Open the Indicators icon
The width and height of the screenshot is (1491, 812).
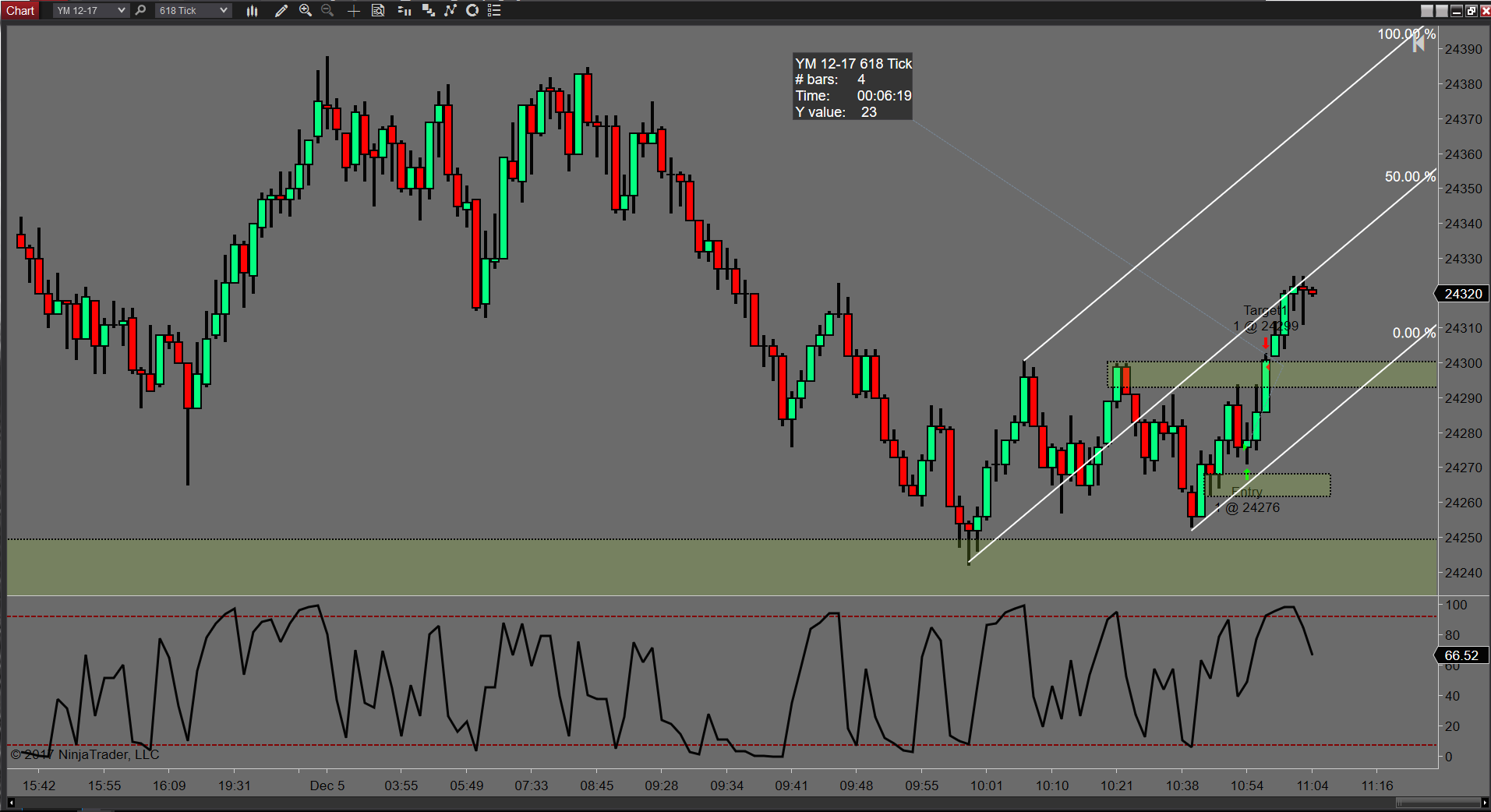coord(450,10)
